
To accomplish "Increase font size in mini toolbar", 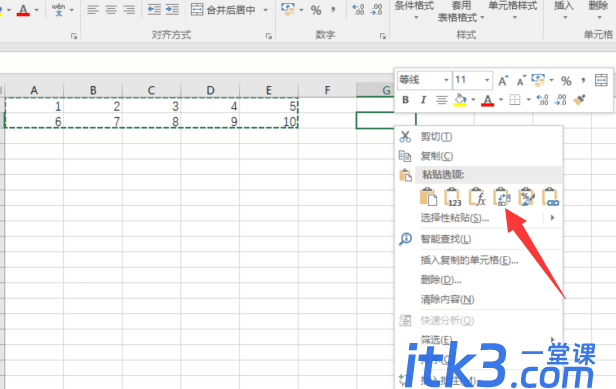I will coord(503,80).
